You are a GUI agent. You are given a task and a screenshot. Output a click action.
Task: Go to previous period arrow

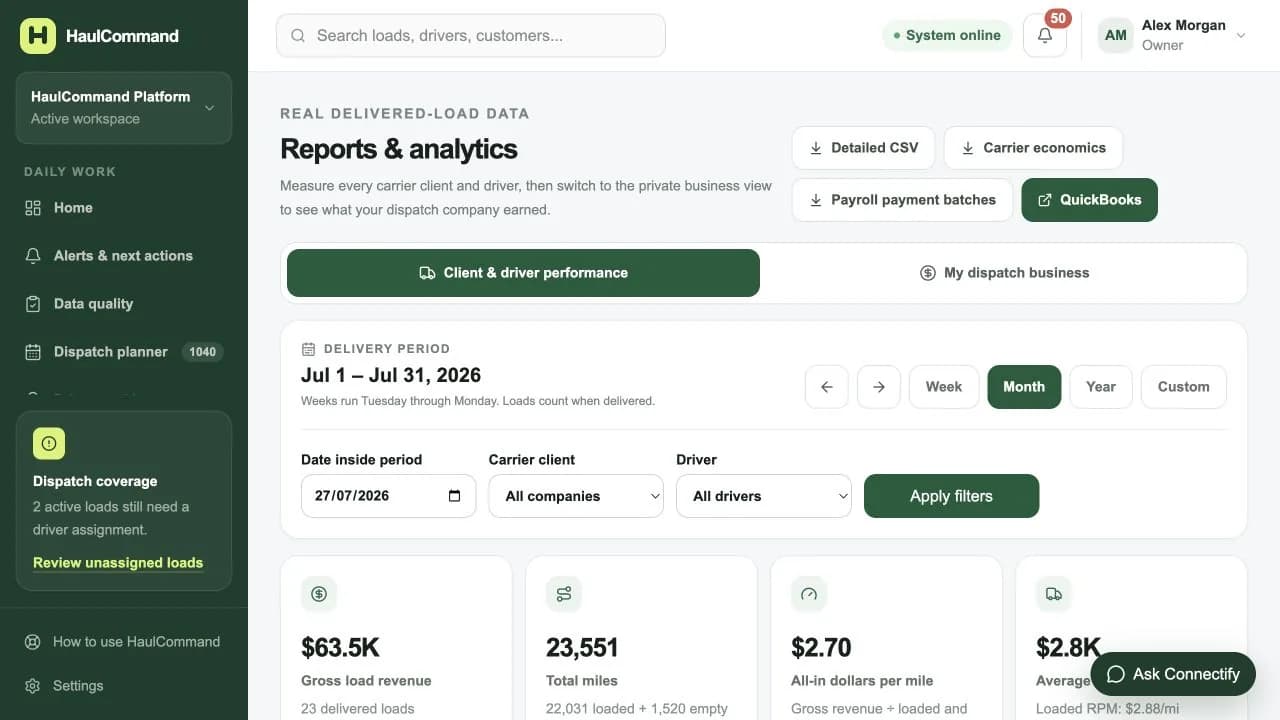827,387
